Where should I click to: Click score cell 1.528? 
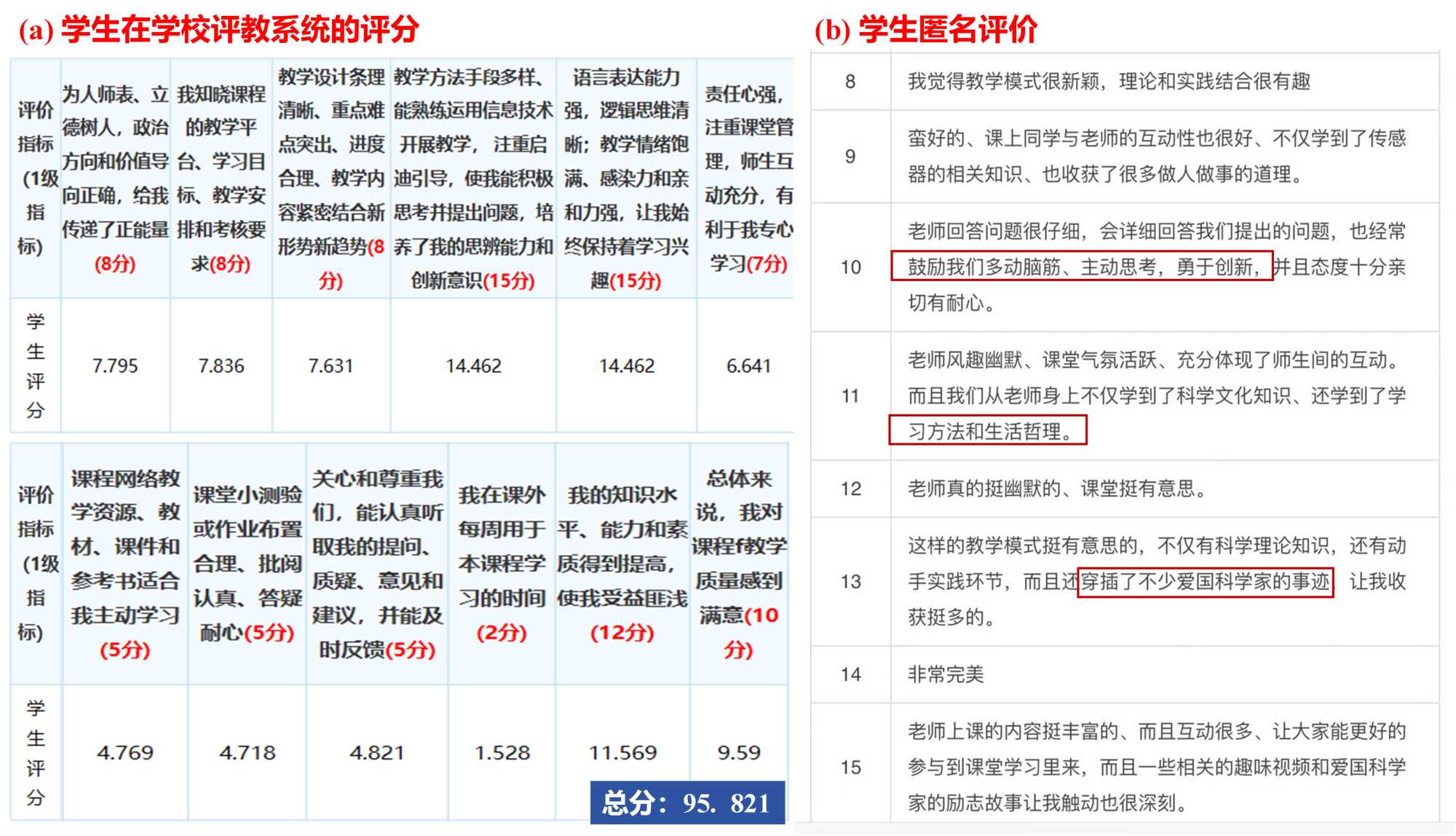pos(502,752)
